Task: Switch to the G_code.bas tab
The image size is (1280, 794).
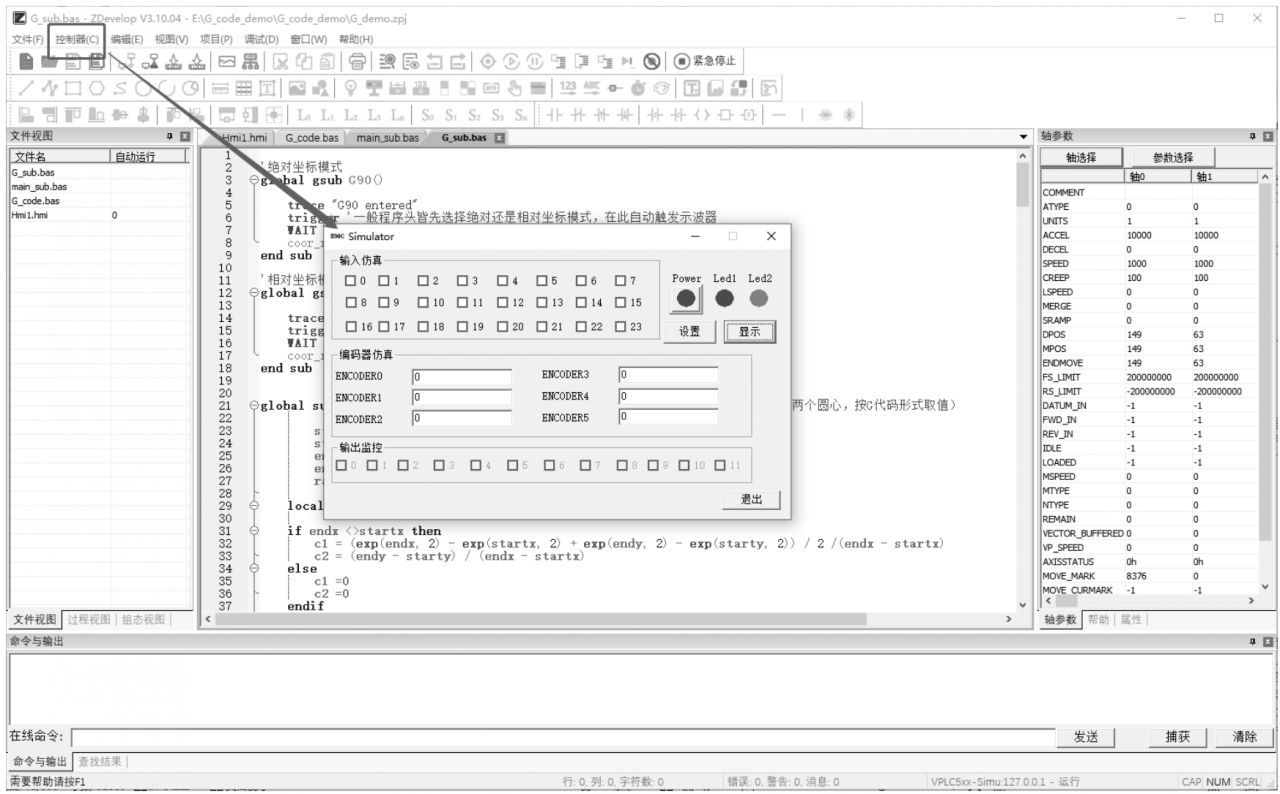Action: point(312,138)
